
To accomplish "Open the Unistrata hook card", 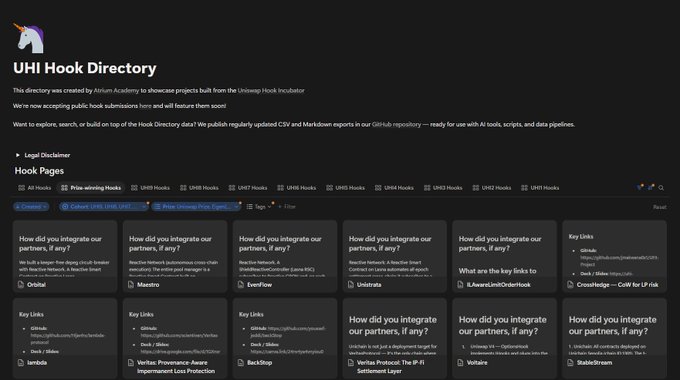I will click(395, 256).
